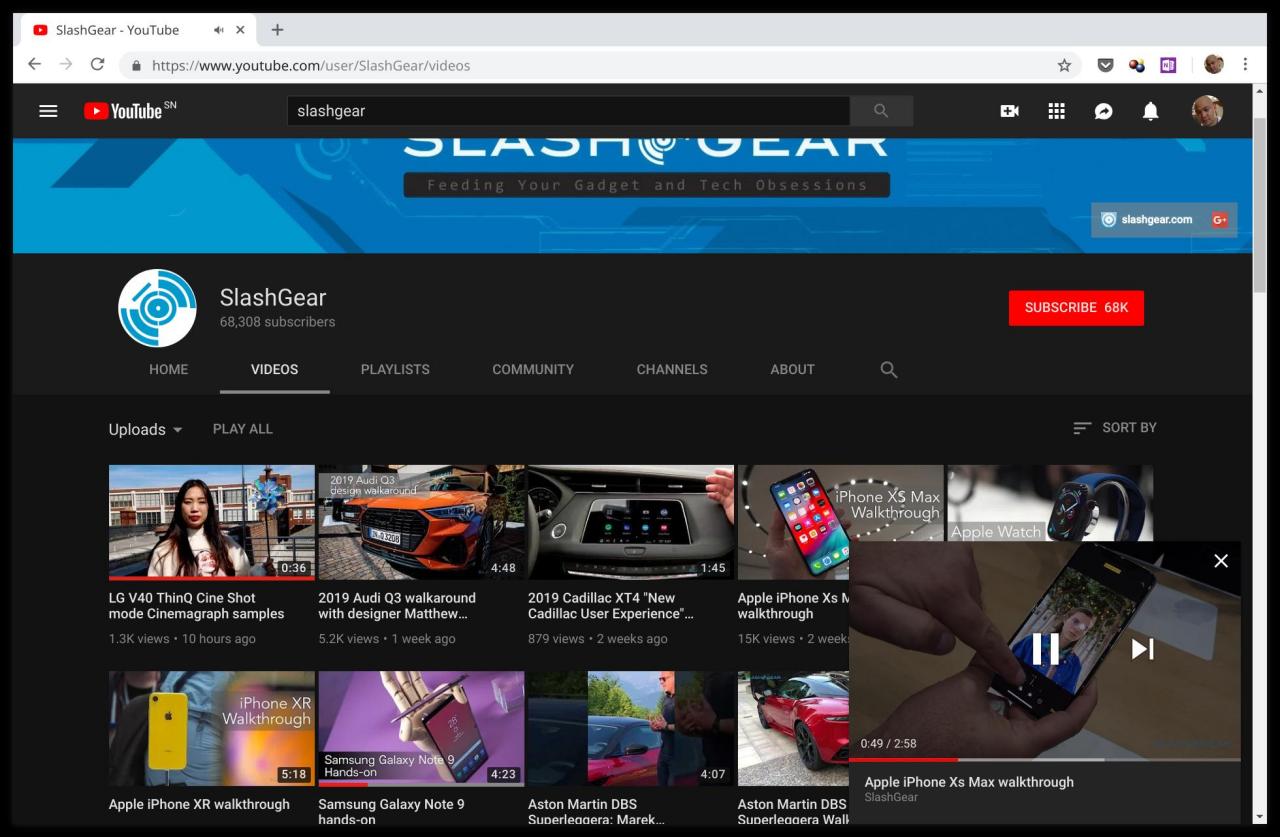The image size is (1280, 837).
Task: Open the 2019 Audi Q3 walkaround title
Action: pyautogui.click(x=397, y=606)
